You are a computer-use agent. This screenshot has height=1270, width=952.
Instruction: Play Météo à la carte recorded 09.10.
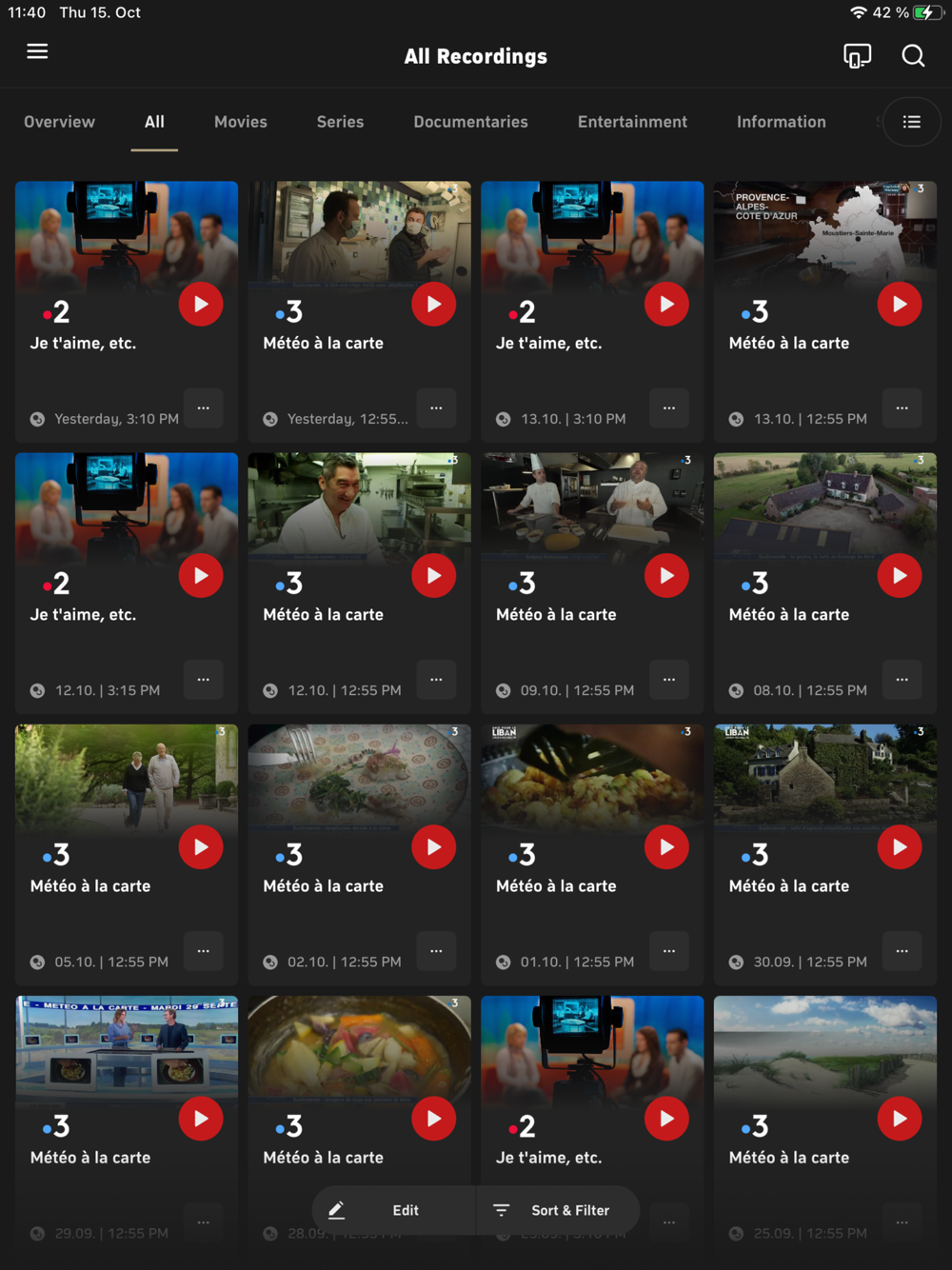tap(666, 576)
